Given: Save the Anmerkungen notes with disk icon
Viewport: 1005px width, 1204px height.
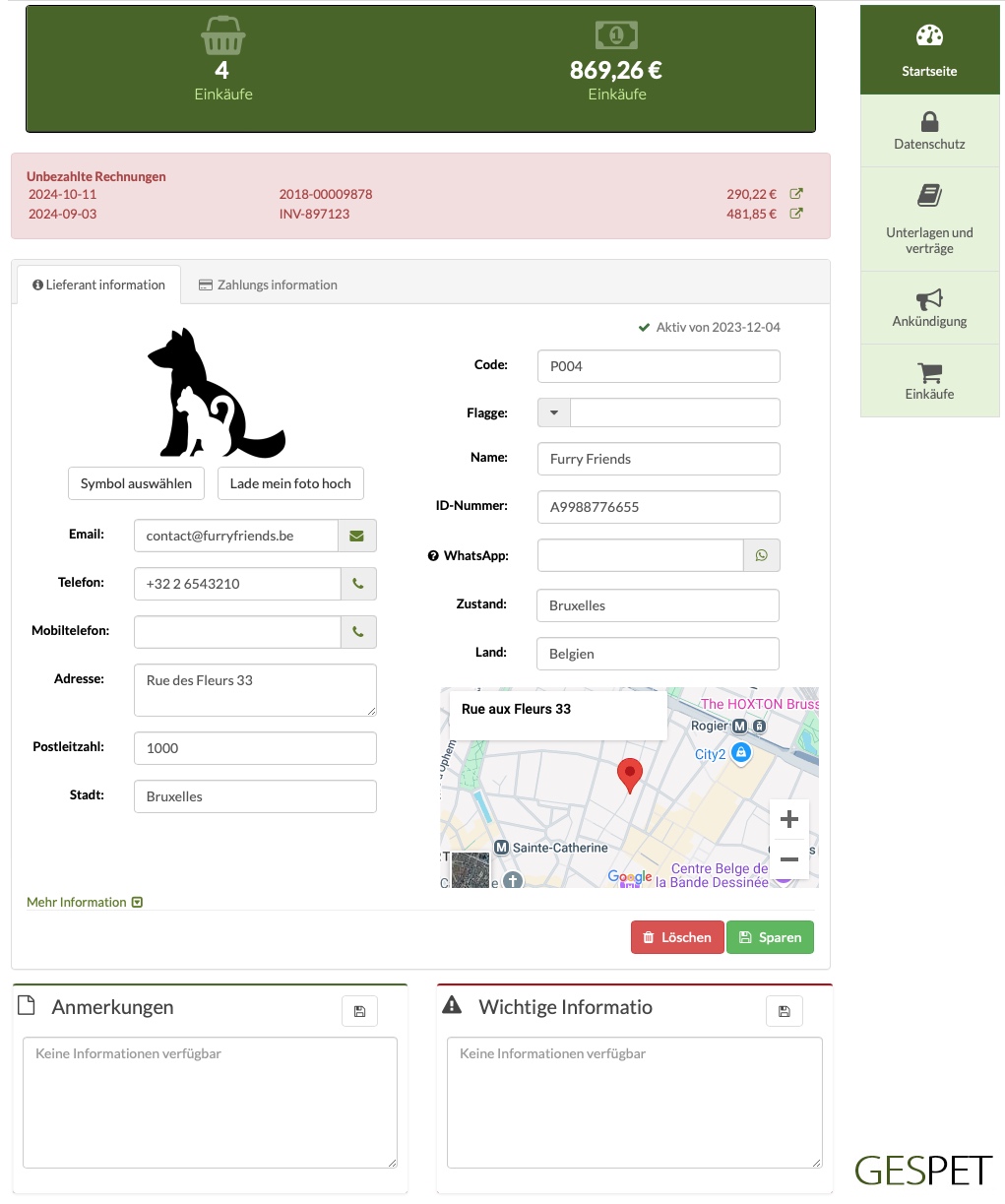Looking at the screenshot, I should point(359,1011).
